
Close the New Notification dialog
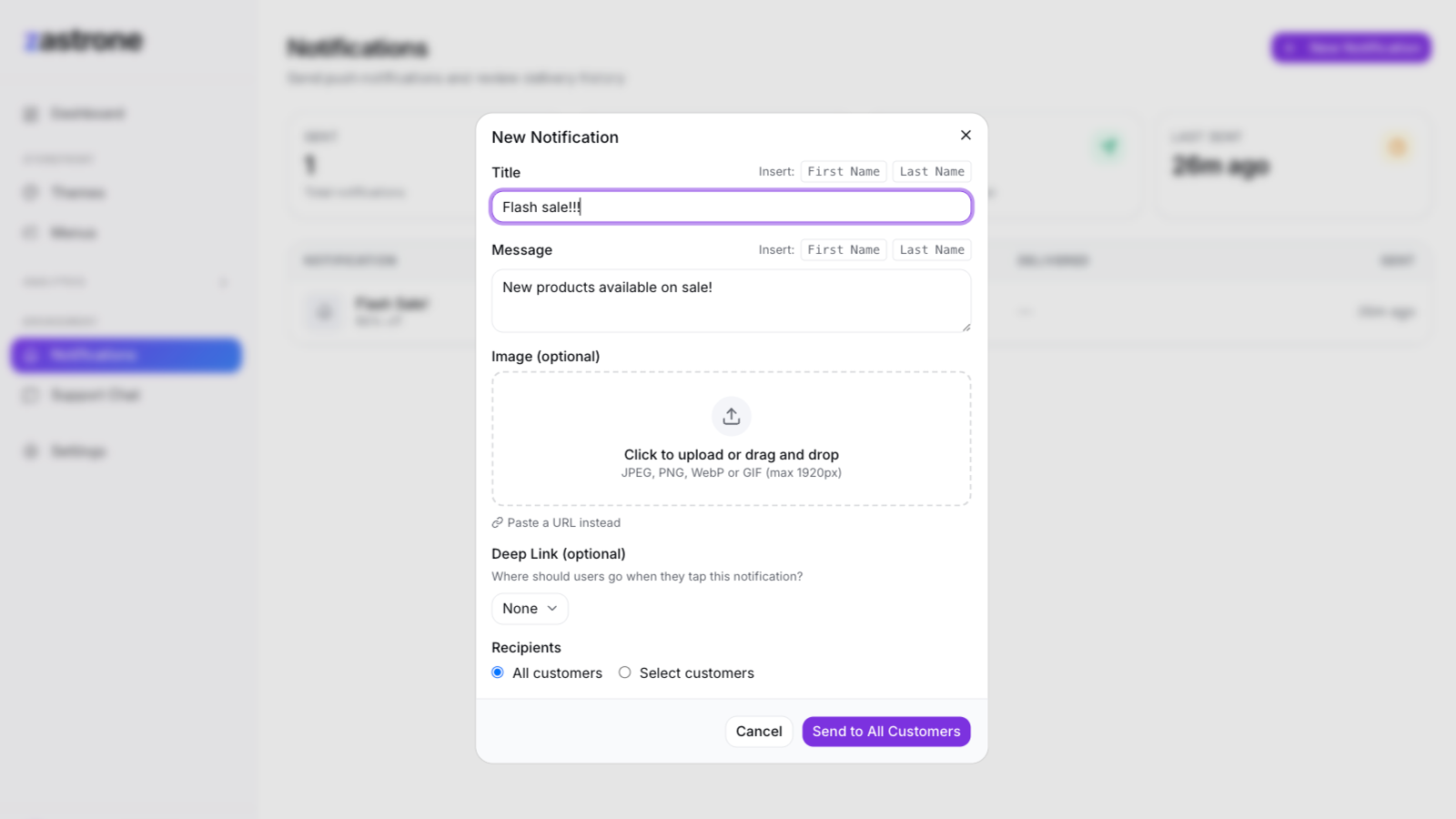pos(966,135)
